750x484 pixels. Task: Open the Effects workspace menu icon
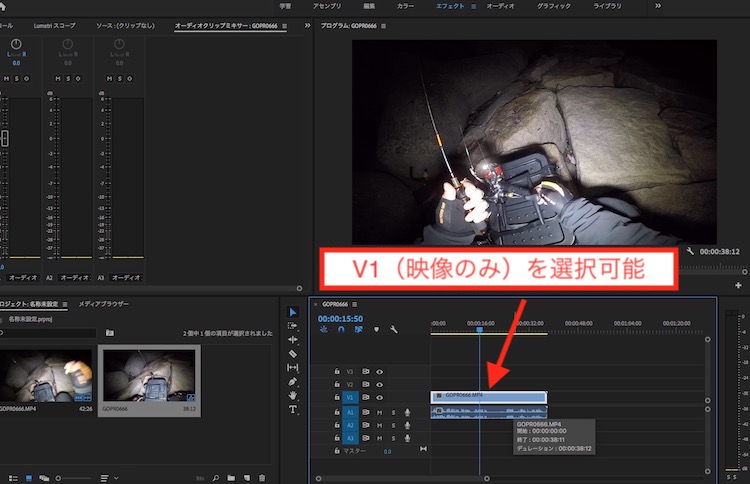coord(474,6)
